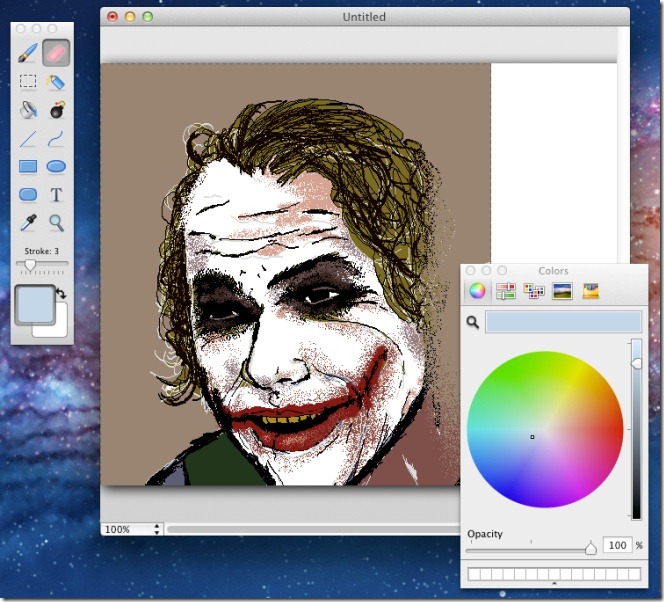Click first empty swatch in color drawer
Image resolution: width=664 pixels, height=602 pixels.
click(x=474, y=574)
